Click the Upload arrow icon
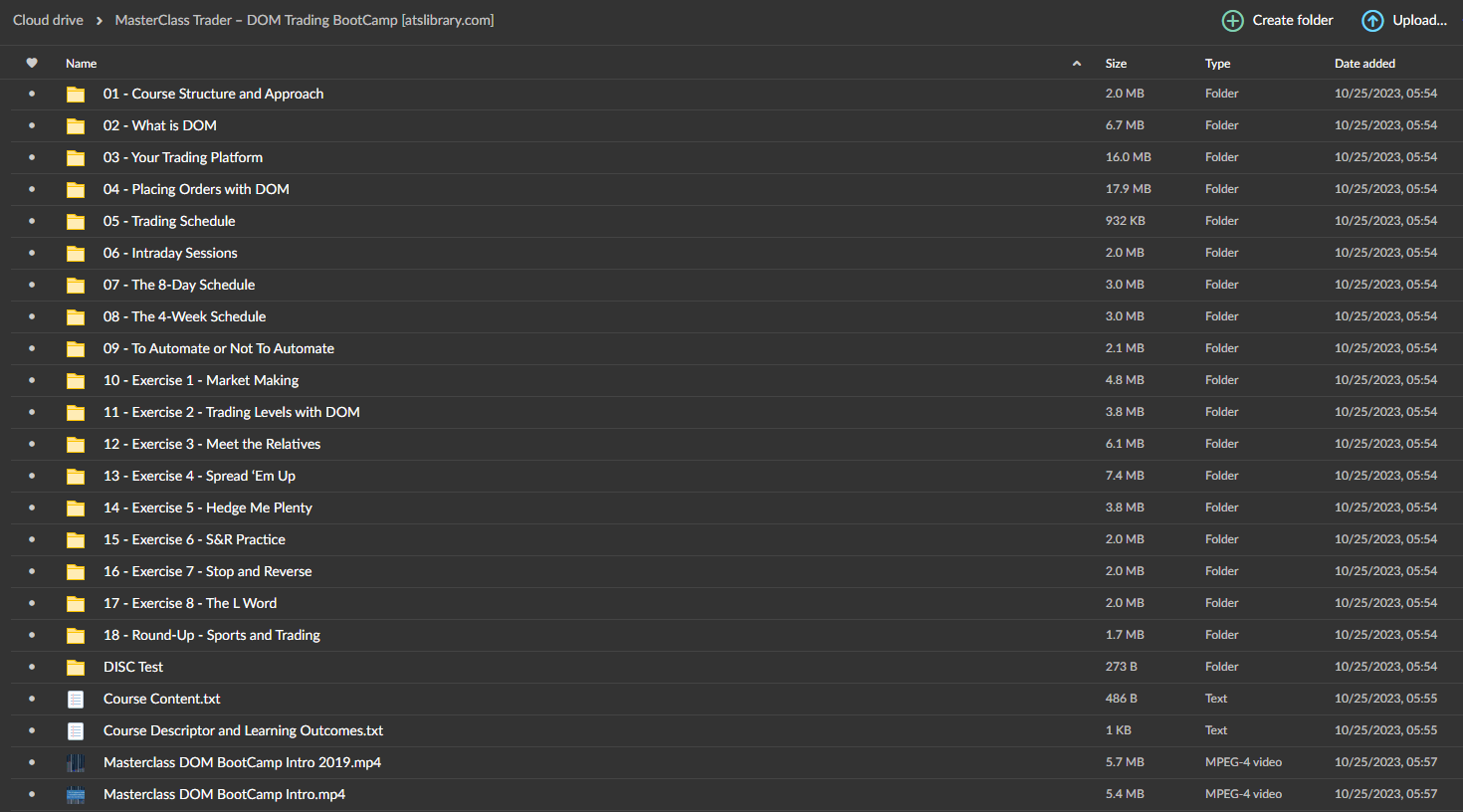1463x812 pixels. pyautogui.click(x=1372, y=21)
